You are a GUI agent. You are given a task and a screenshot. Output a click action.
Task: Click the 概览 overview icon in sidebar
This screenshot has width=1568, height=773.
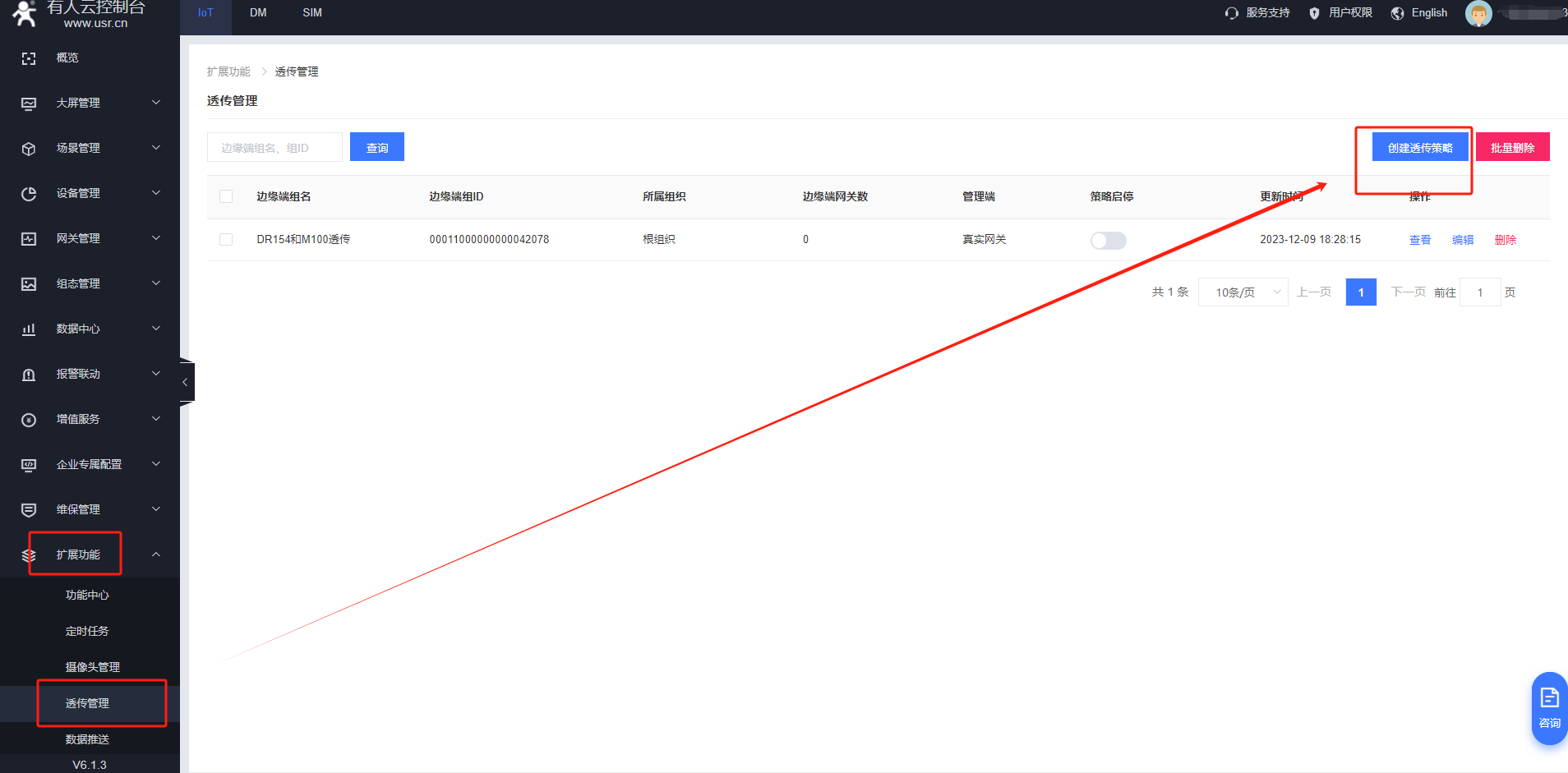pyautogui.click(x=29, y=58)
